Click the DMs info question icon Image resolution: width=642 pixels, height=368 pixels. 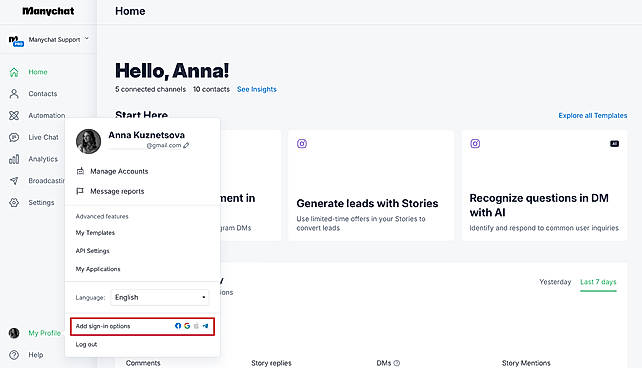397,363
